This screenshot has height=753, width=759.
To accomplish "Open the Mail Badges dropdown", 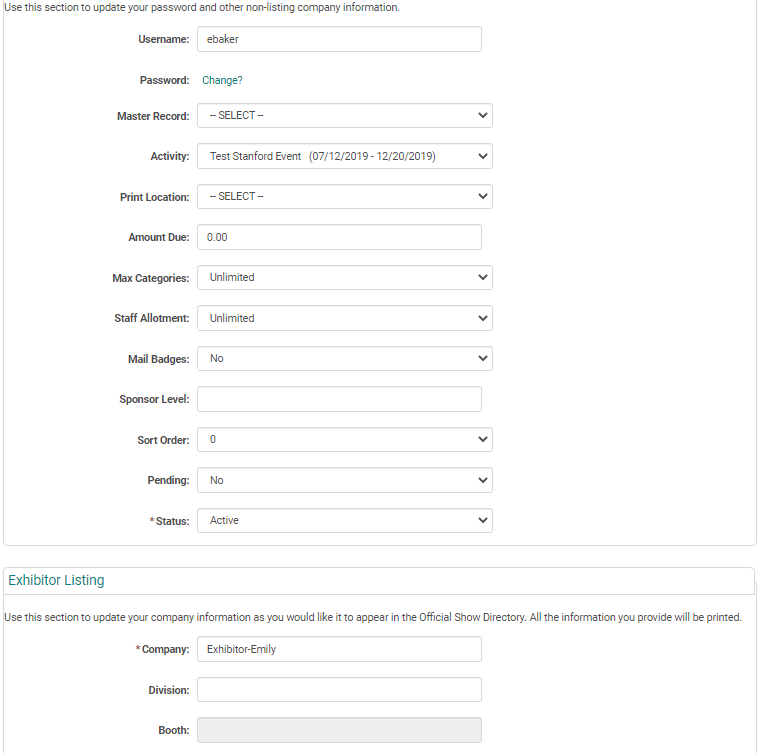I will pyautogui.click(x=344, y=359).
